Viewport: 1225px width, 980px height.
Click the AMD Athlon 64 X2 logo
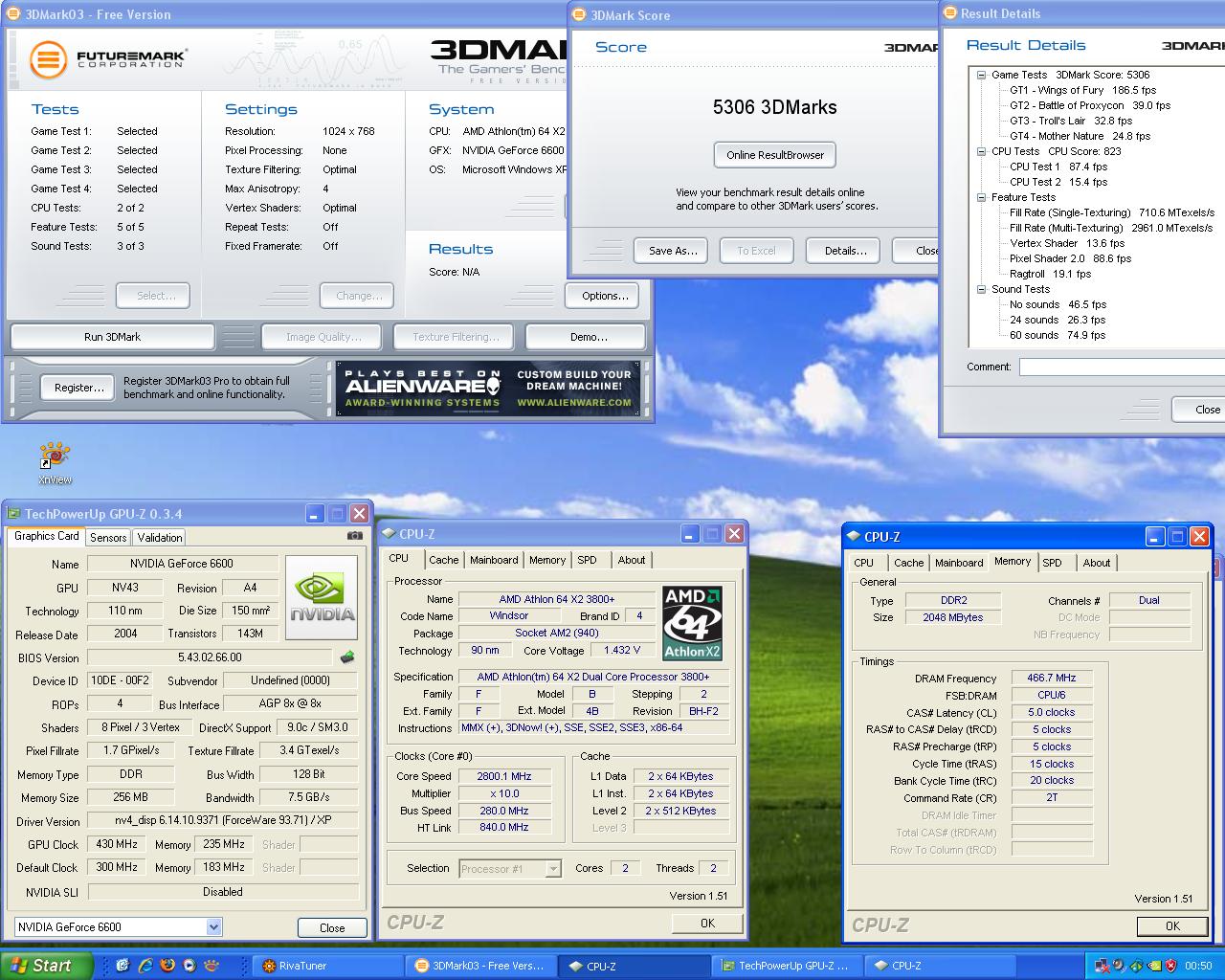pyautogui.click(x=692, y=623)
